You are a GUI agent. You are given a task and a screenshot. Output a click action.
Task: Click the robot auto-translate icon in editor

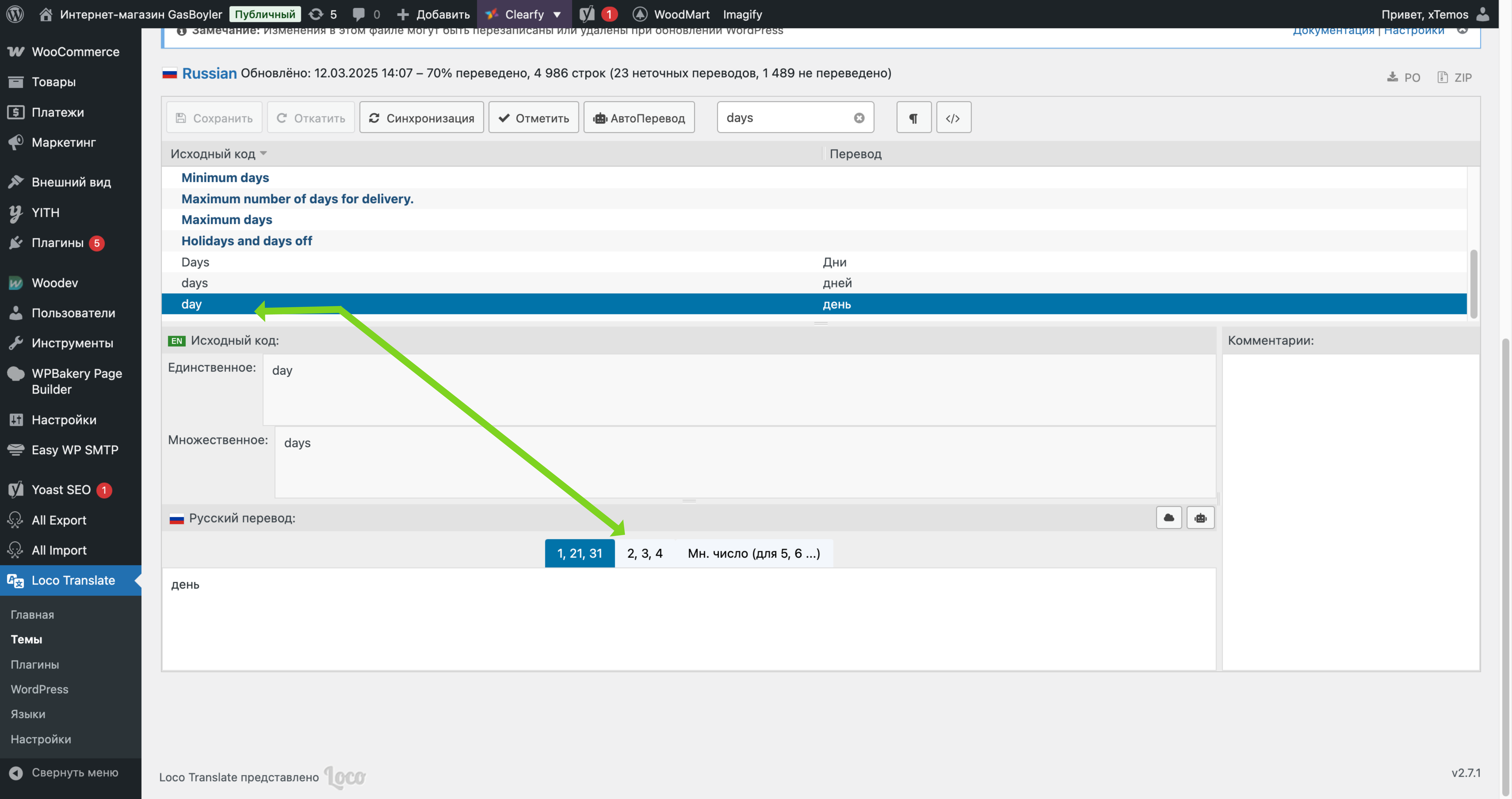pyautogui.click(x=1200, y=517)
